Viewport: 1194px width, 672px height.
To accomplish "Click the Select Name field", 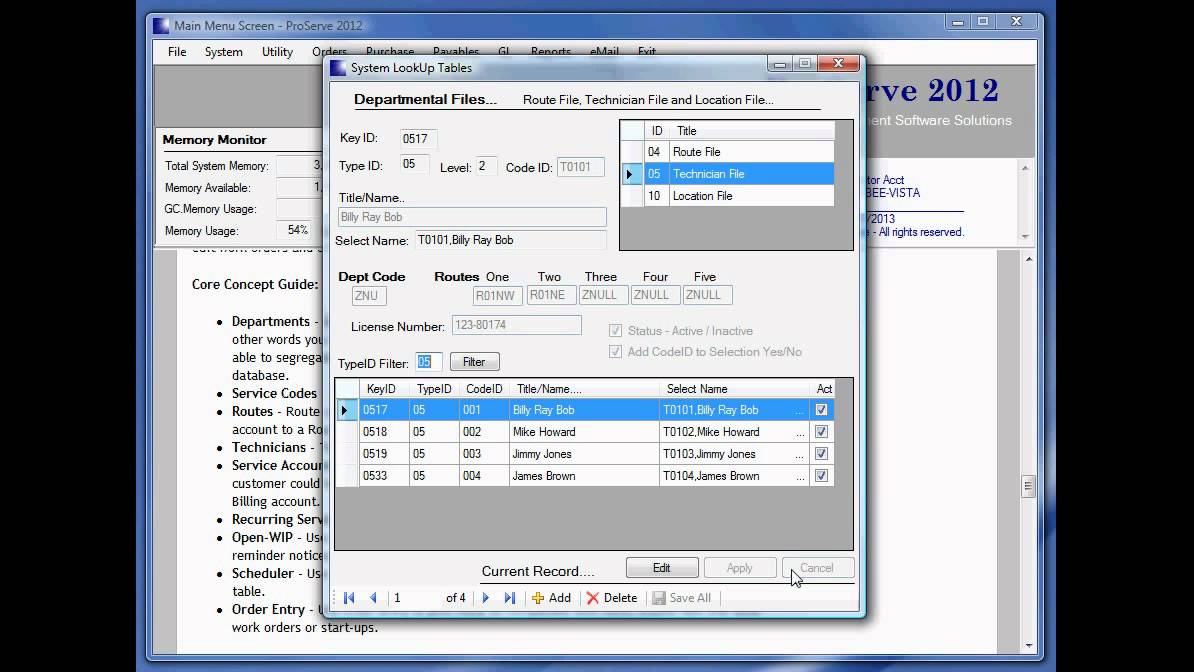I will click(x=510, y=240).
